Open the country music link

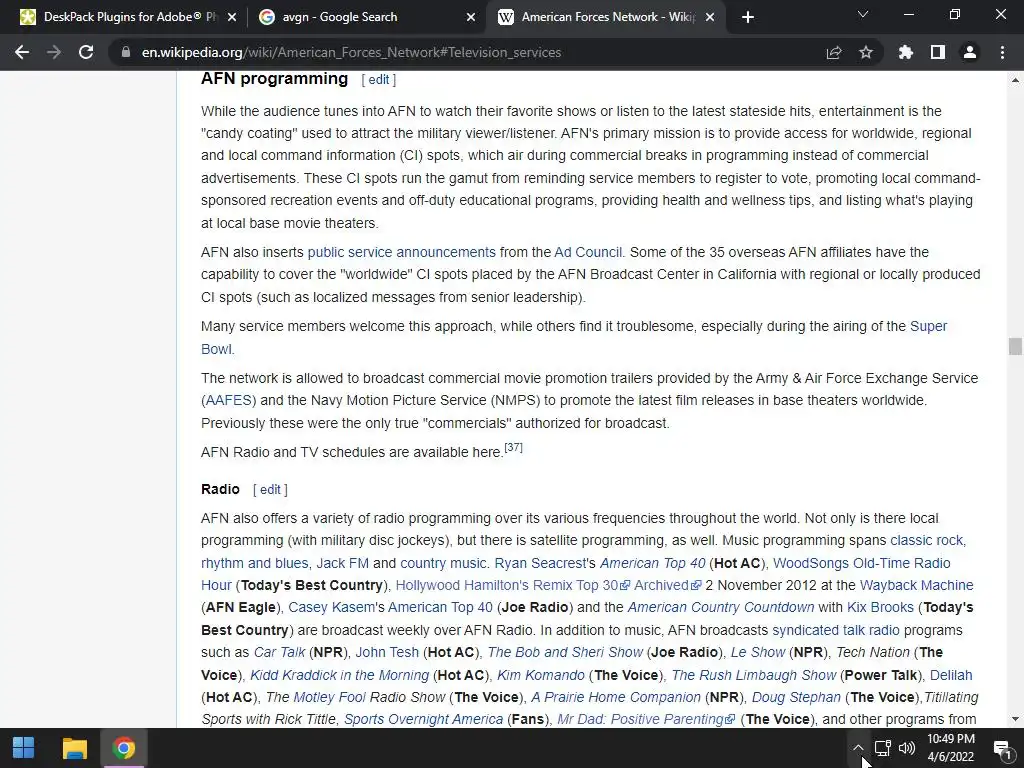click(x=443, y=563)
